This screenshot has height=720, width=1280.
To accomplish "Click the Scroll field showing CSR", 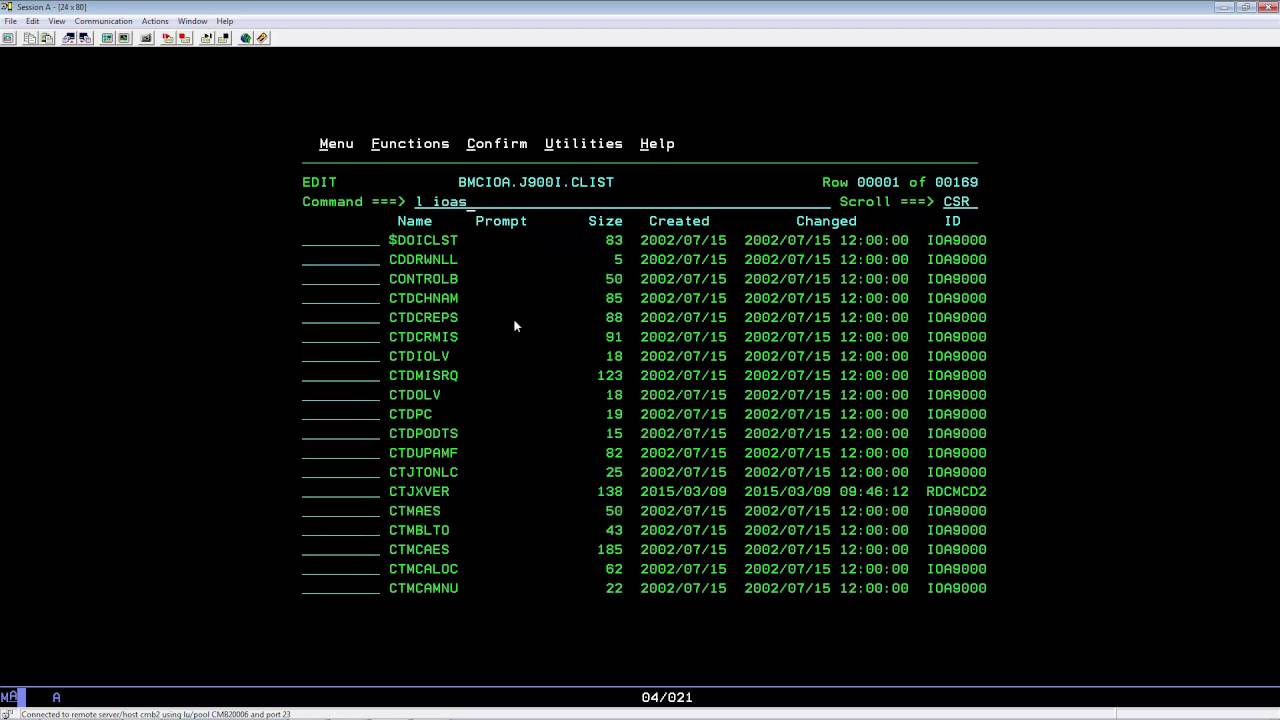I will 958,202.
